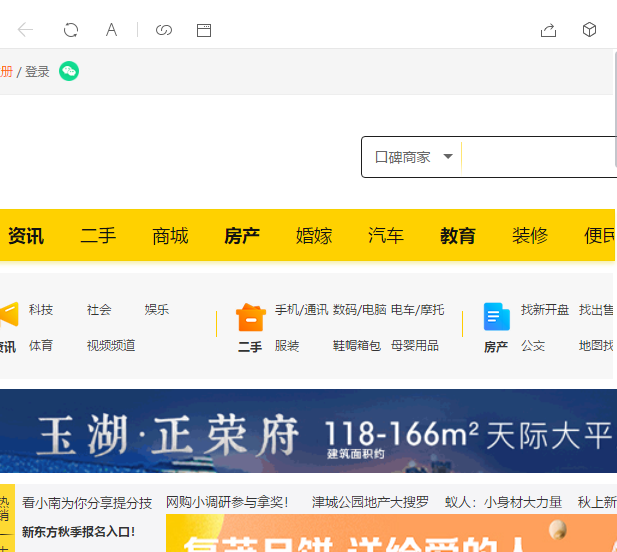Open the 教育 nav tab
Viewport: 617px width, 552px height.
tap(458, 236)
